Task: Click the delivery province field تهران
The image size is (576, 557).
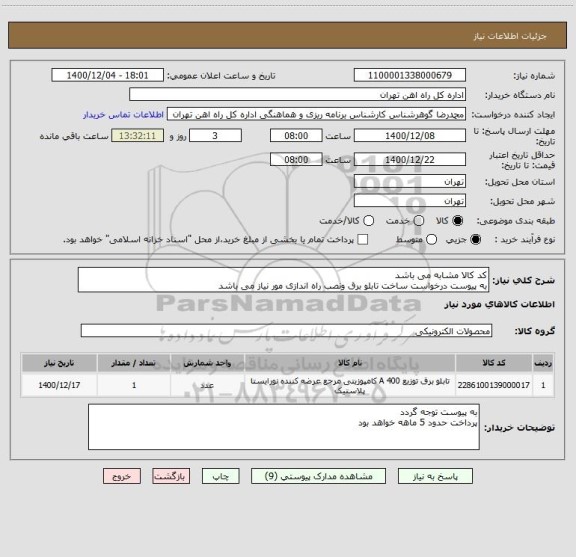Action: (x=410, y=182)
